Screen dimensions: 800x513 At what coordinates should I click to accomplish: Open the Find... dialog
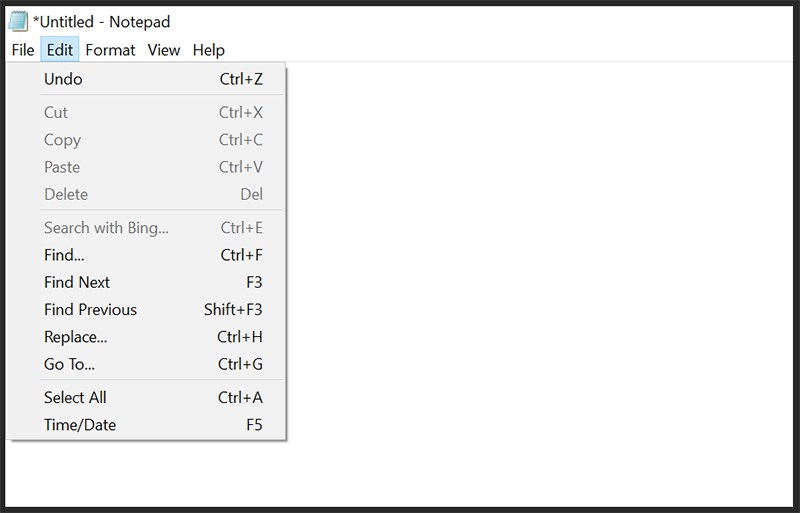[x=64, y=255]
